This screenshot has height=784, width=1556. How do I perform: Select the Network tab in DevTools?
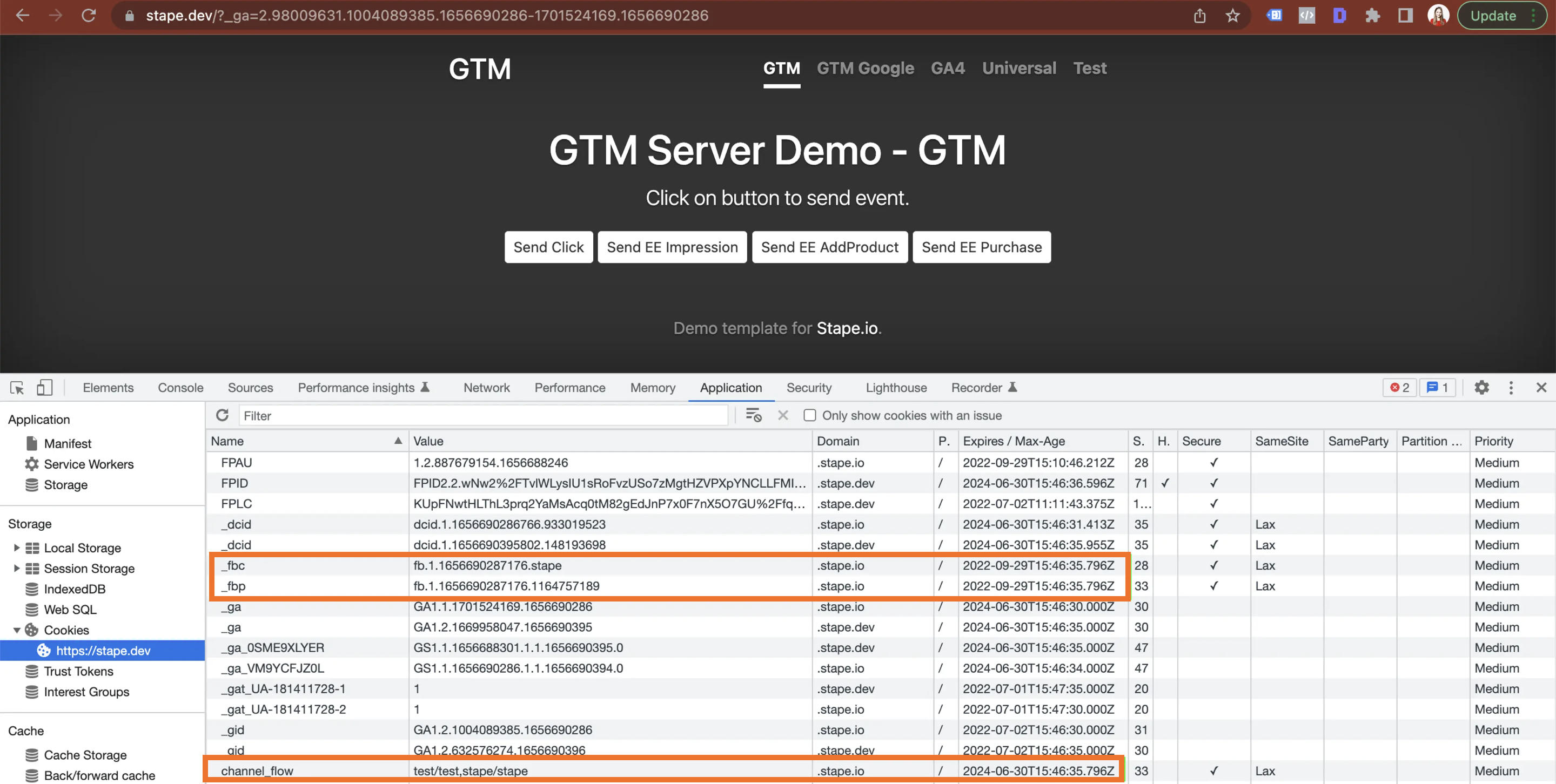click(x=487, y=387)
